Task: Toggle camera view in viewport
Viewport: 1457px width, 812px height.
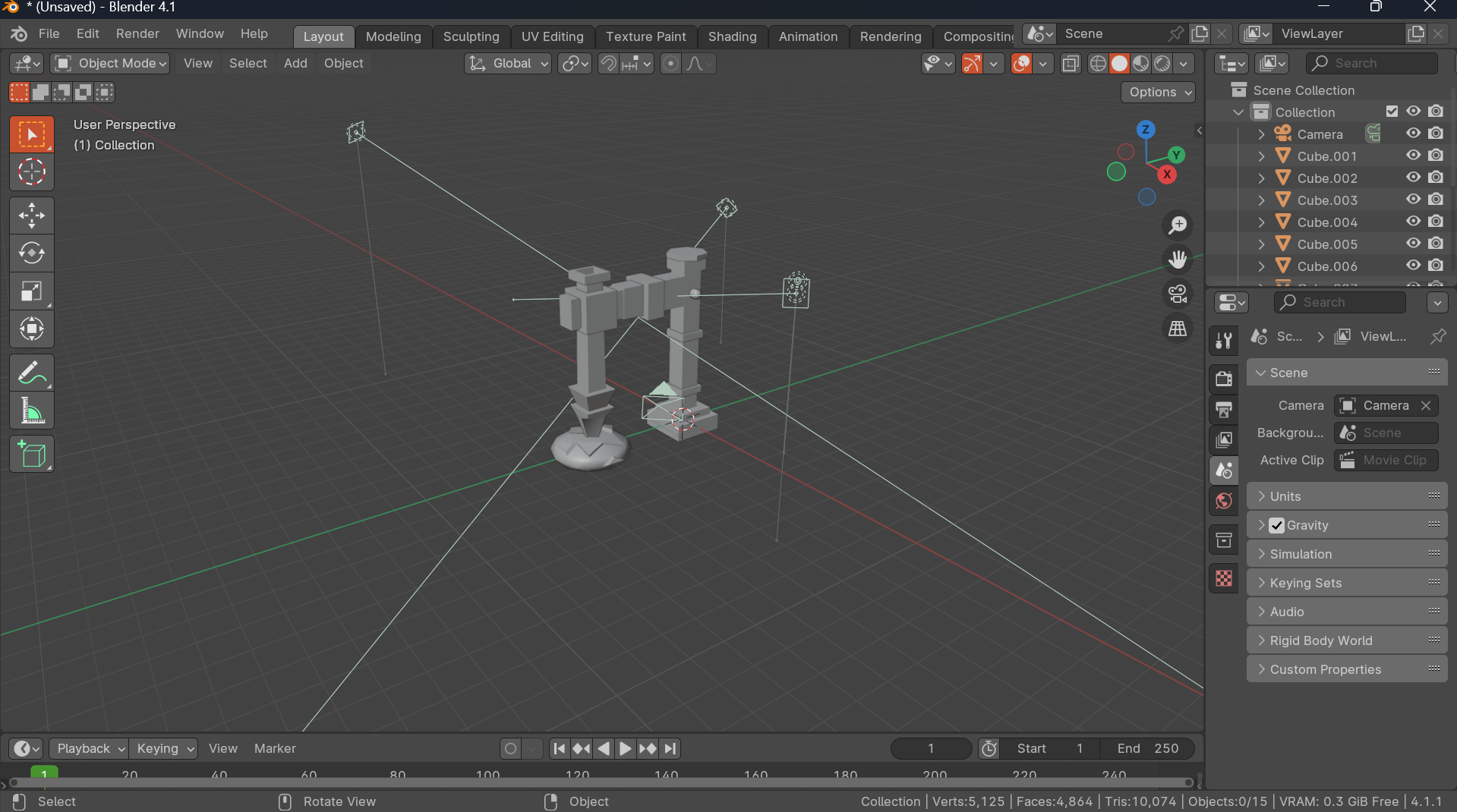Action: 1178,294
